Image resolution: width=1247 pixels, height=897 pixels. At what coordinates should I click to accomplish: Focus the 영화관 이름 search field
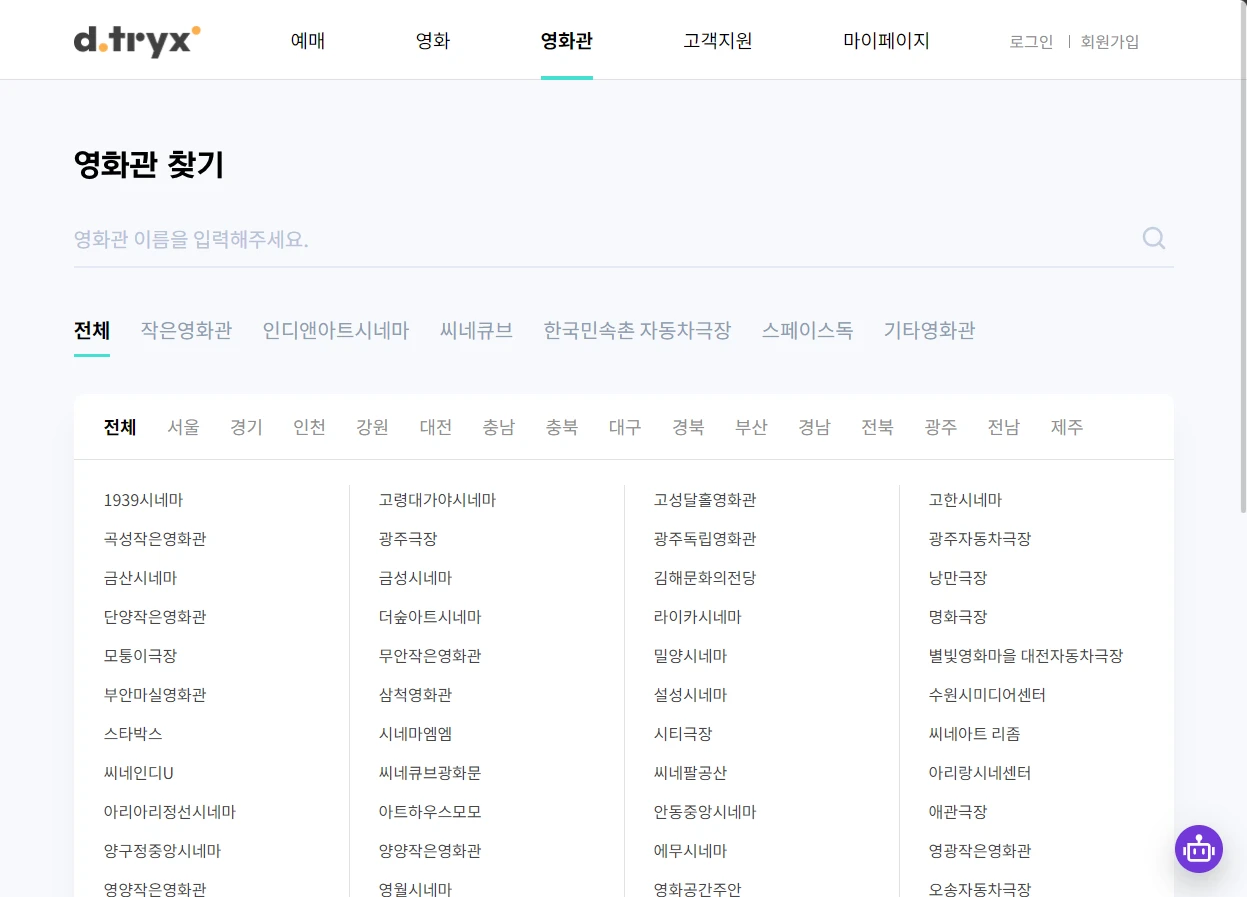[x=604, y=239]
